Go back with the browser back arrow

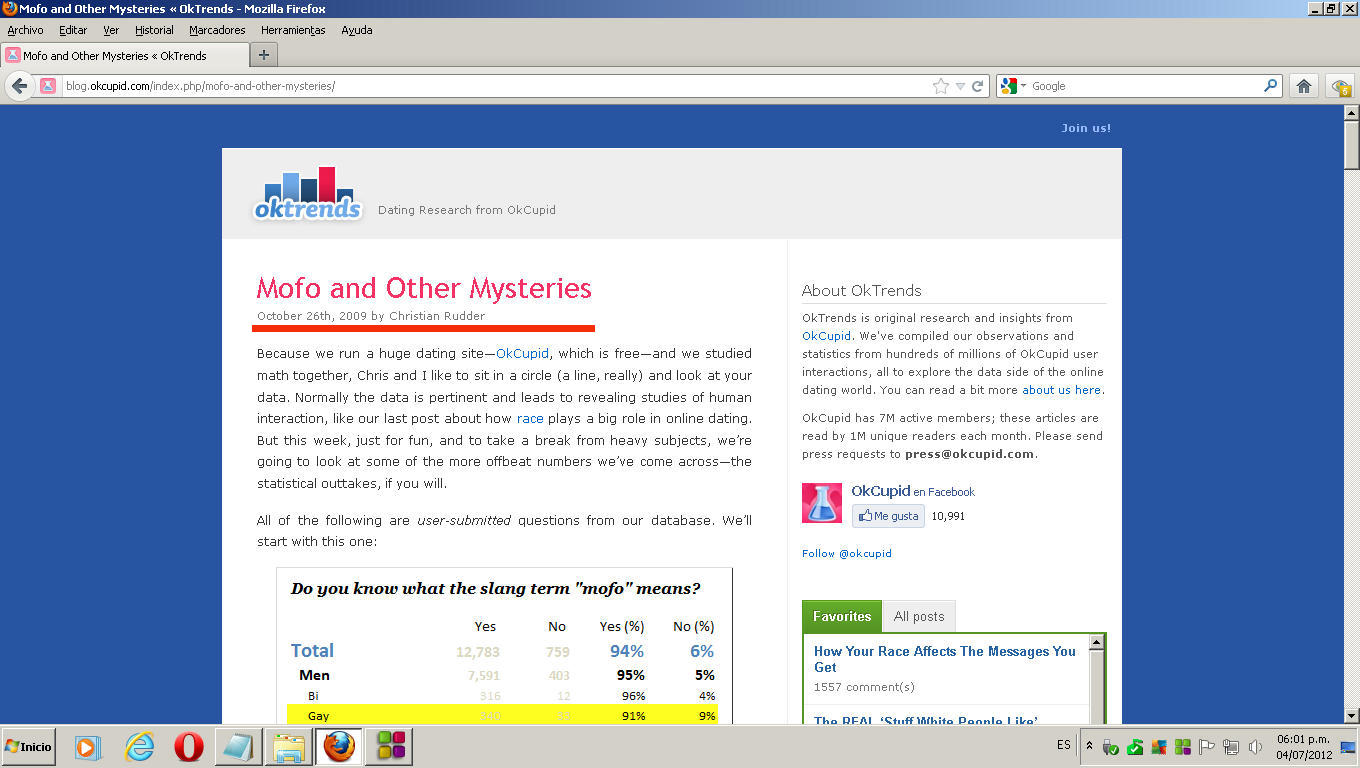[19, 86]
